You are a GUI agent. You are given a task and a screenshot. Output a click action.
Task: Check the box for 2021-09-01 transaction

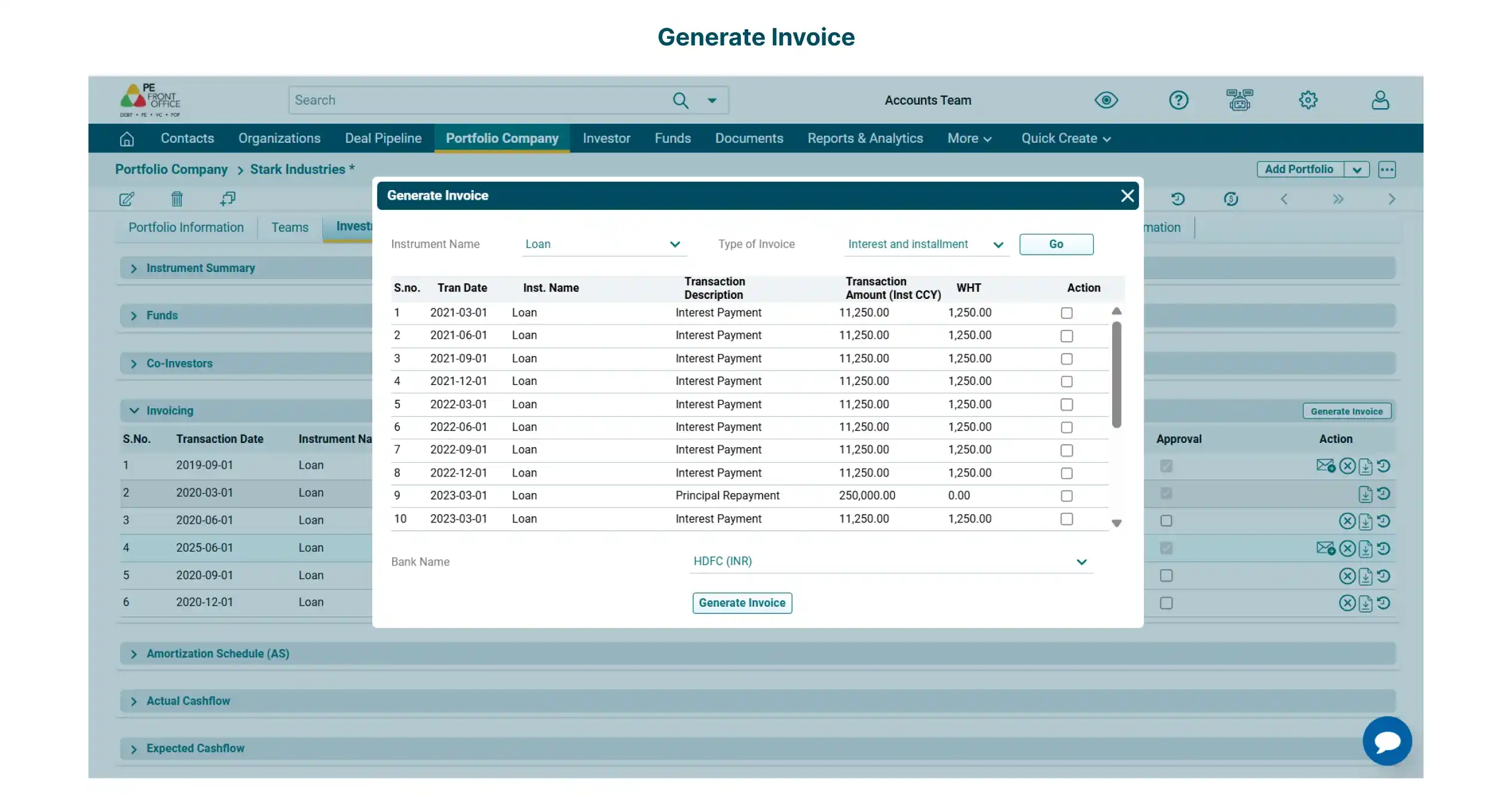point(1067,359)
